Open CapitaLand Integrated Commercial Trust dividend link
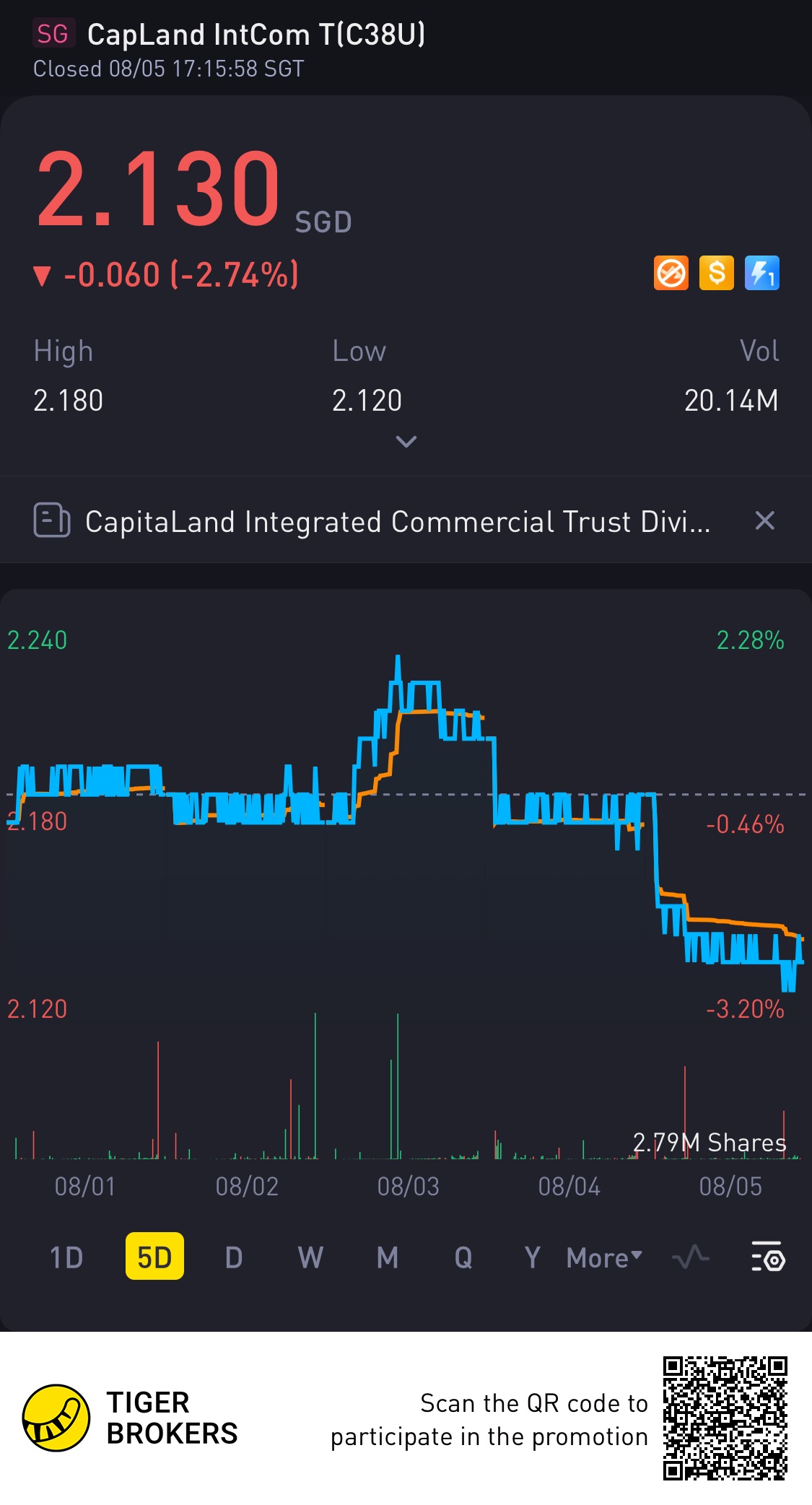This screenshot has height=1505, width=812. (x=397, y=521)
